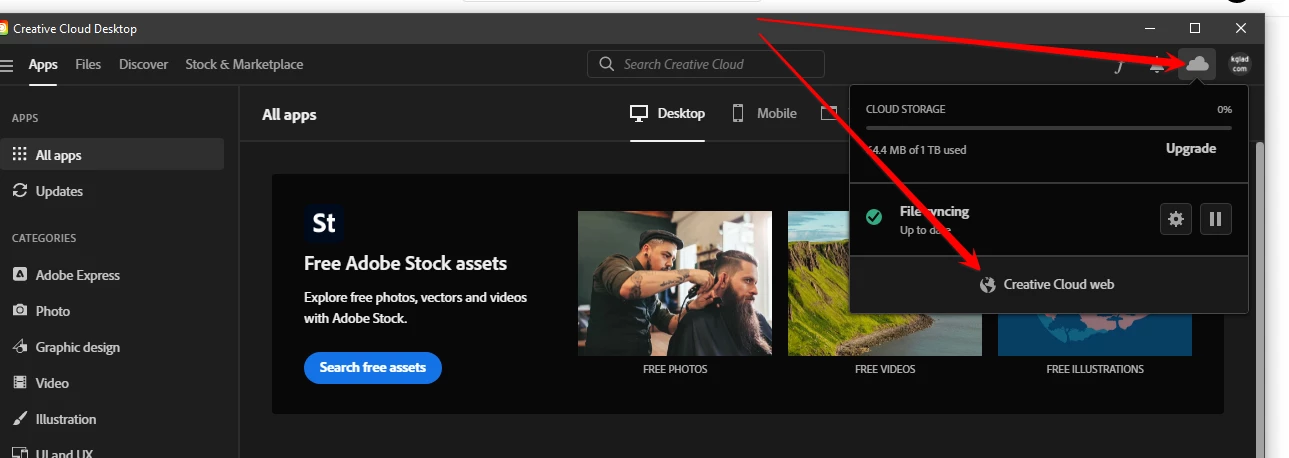The height and width of the screenshot is (458, 1289).
Task: Open the Free Illustrations thumbnail
Action: pyautogui.click(x=1095, y=335)
